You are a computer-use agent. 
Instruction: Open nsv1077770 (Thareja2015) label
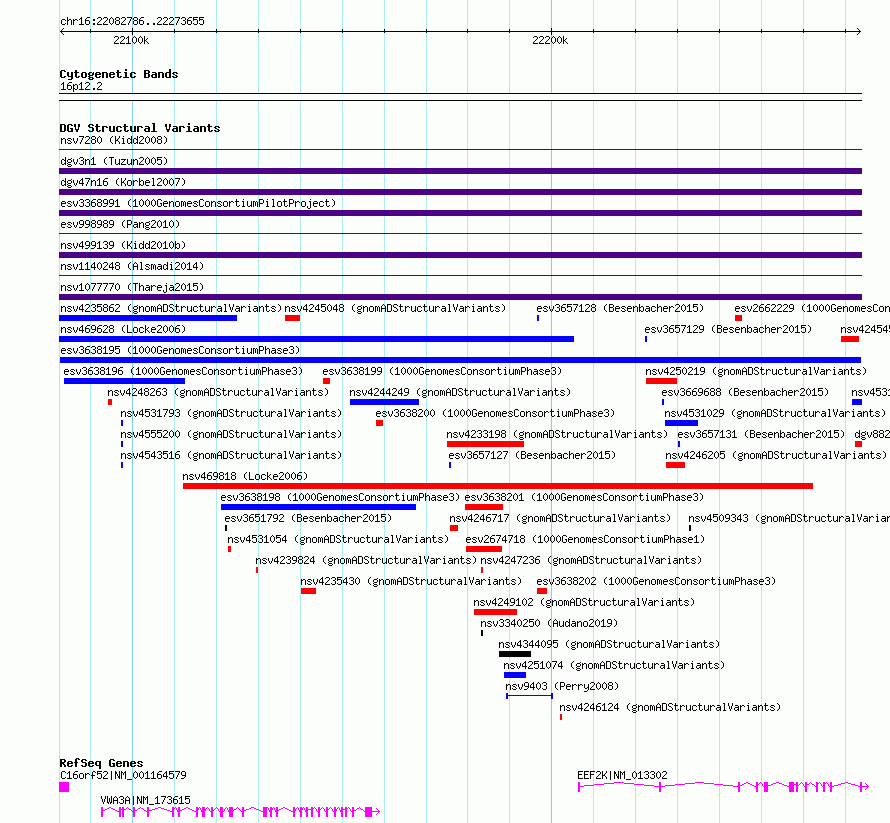pyautogui.click(x=132, y=287)
